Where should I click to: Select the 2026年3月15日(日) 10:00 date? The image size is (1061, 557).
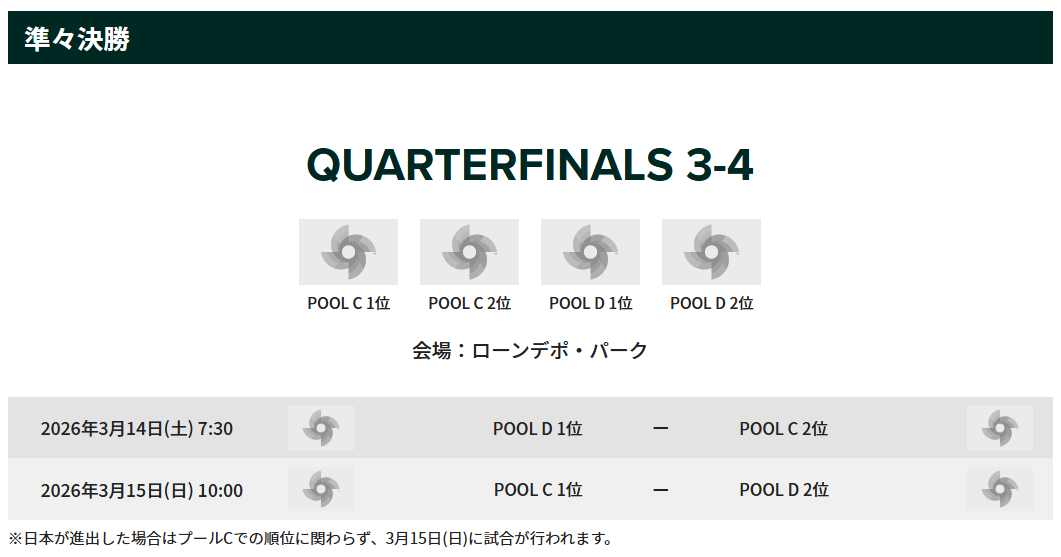click(141, 490)
